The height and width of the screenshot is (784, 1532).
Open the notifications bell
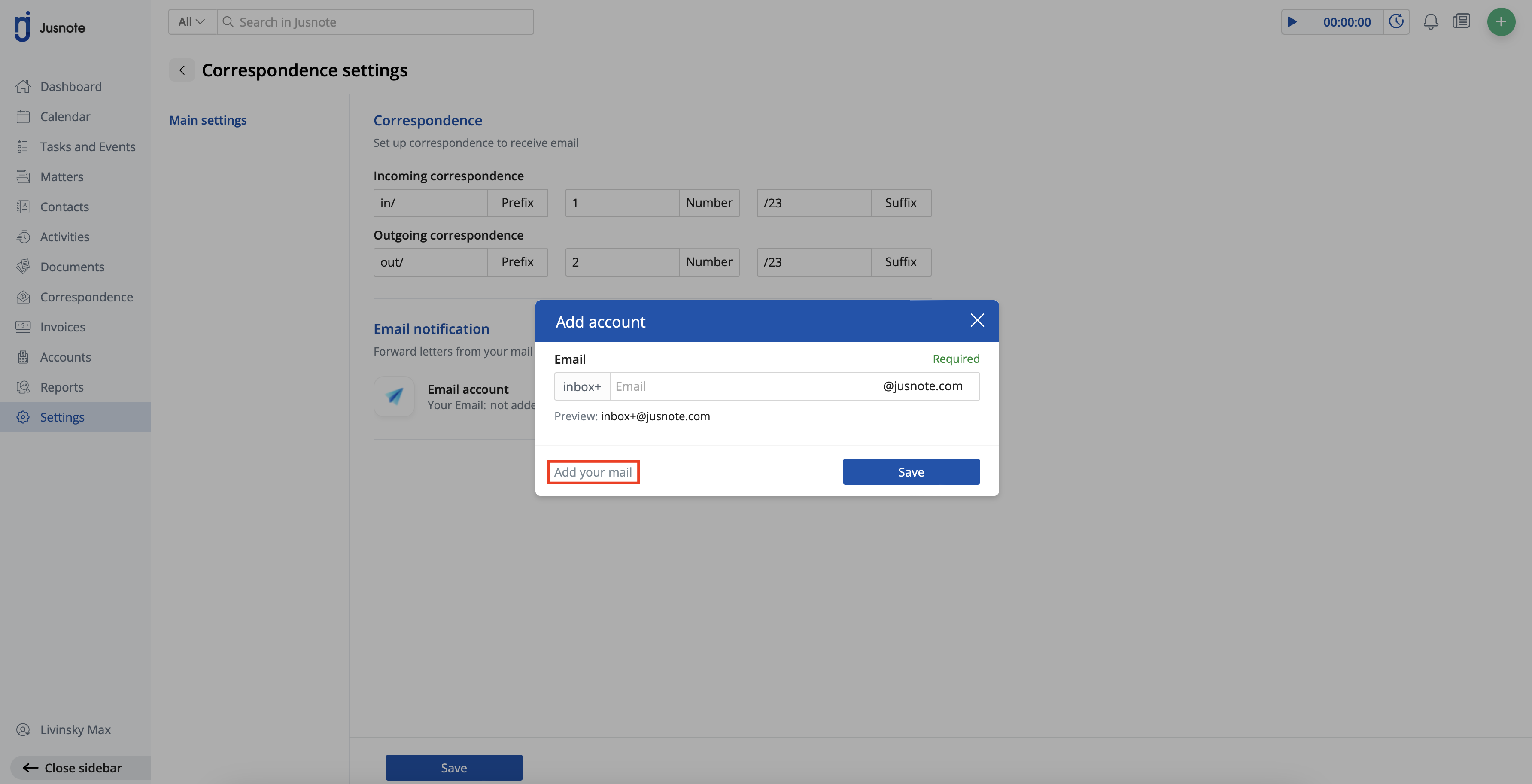click(1430, 22)
